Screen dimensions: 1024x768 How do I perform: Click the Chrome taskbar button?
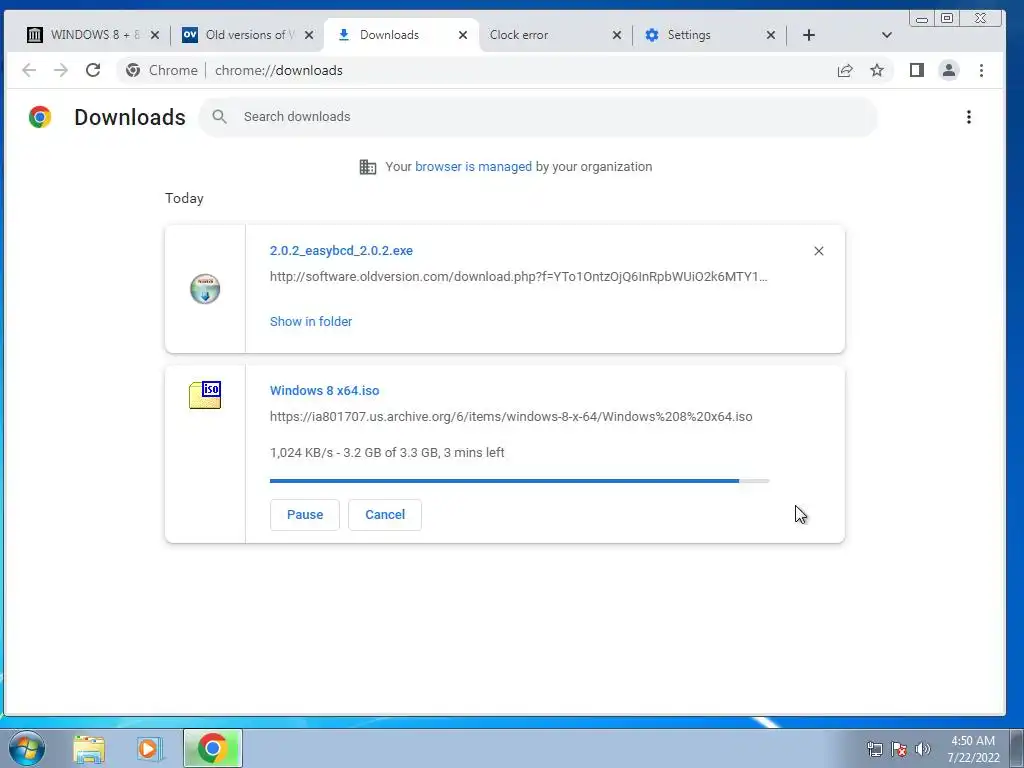(212, 748)
